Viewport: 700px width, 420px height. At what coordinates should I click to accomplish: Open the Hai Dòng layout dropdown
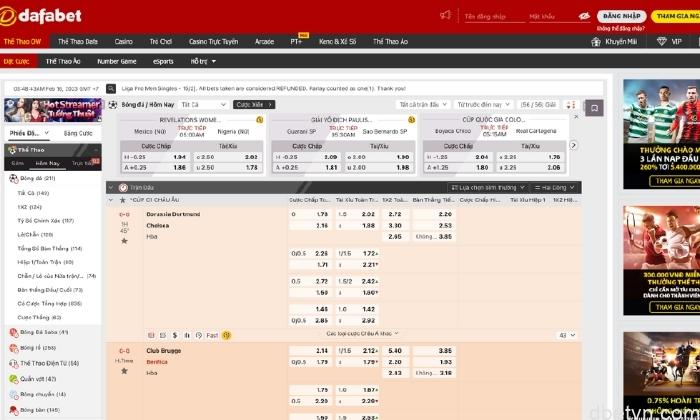(554, 188)
